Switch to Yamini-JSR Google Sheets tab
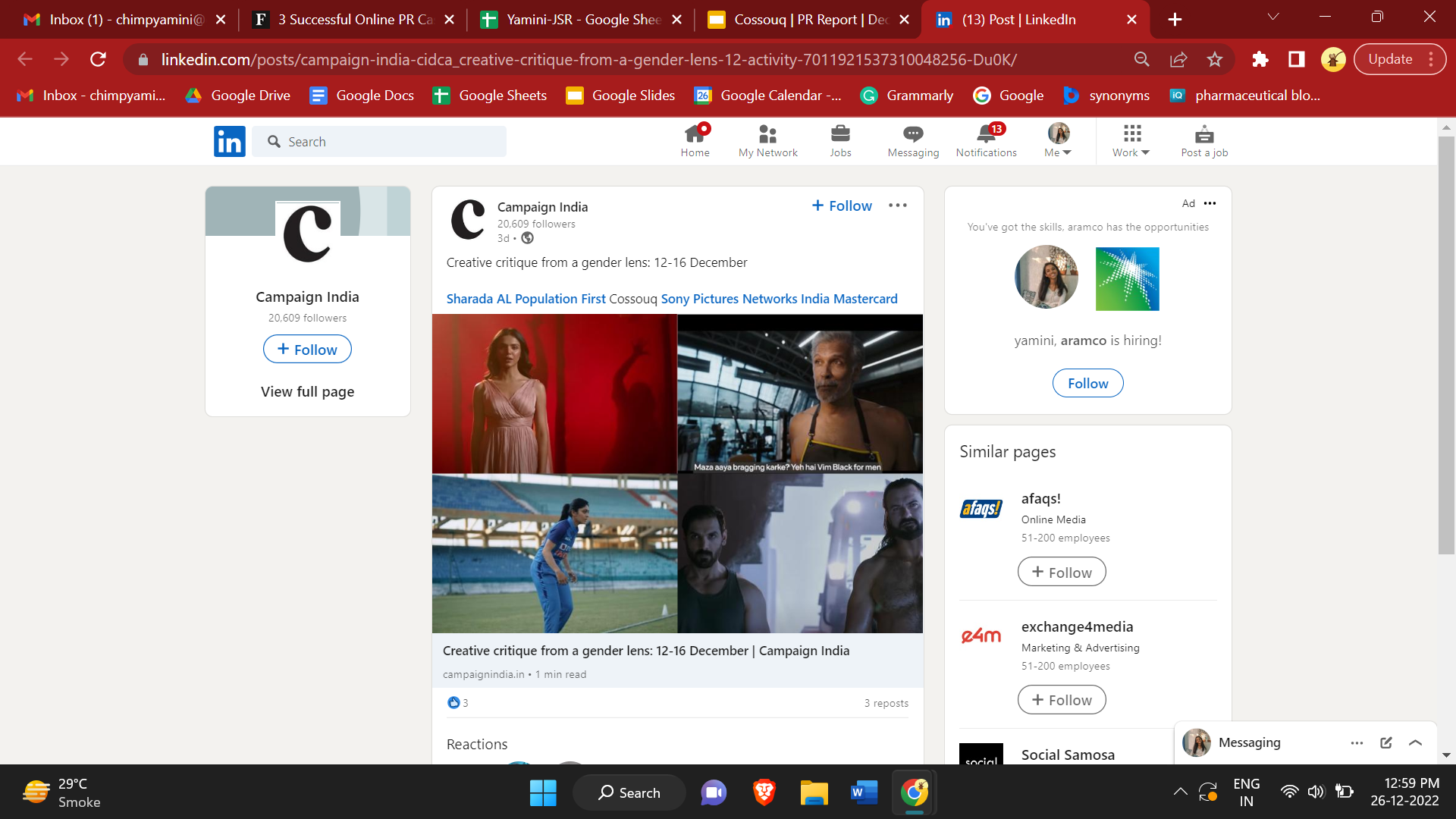Image resolution: width=1456 pixels, height=819 pixels. tap(582, 20)
